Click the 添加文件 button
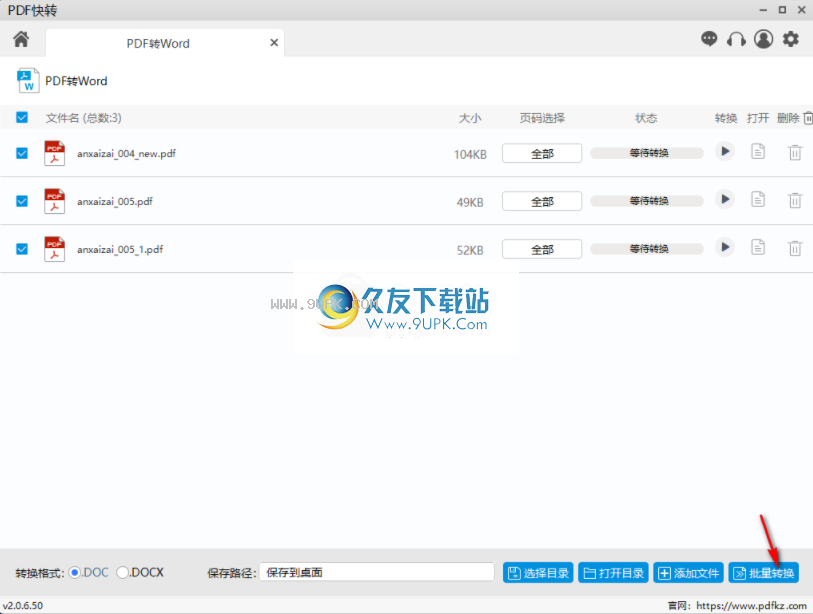813x614 pixels. (688, 573)
